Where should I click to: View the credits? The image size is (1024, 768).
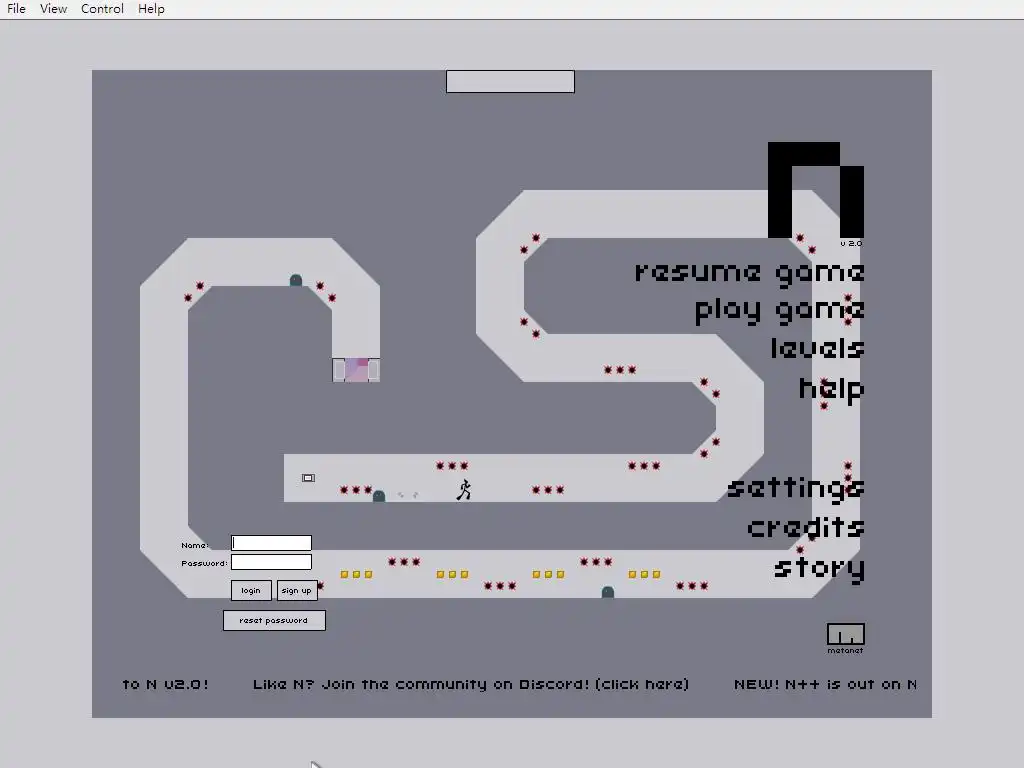tap(806, 526)
